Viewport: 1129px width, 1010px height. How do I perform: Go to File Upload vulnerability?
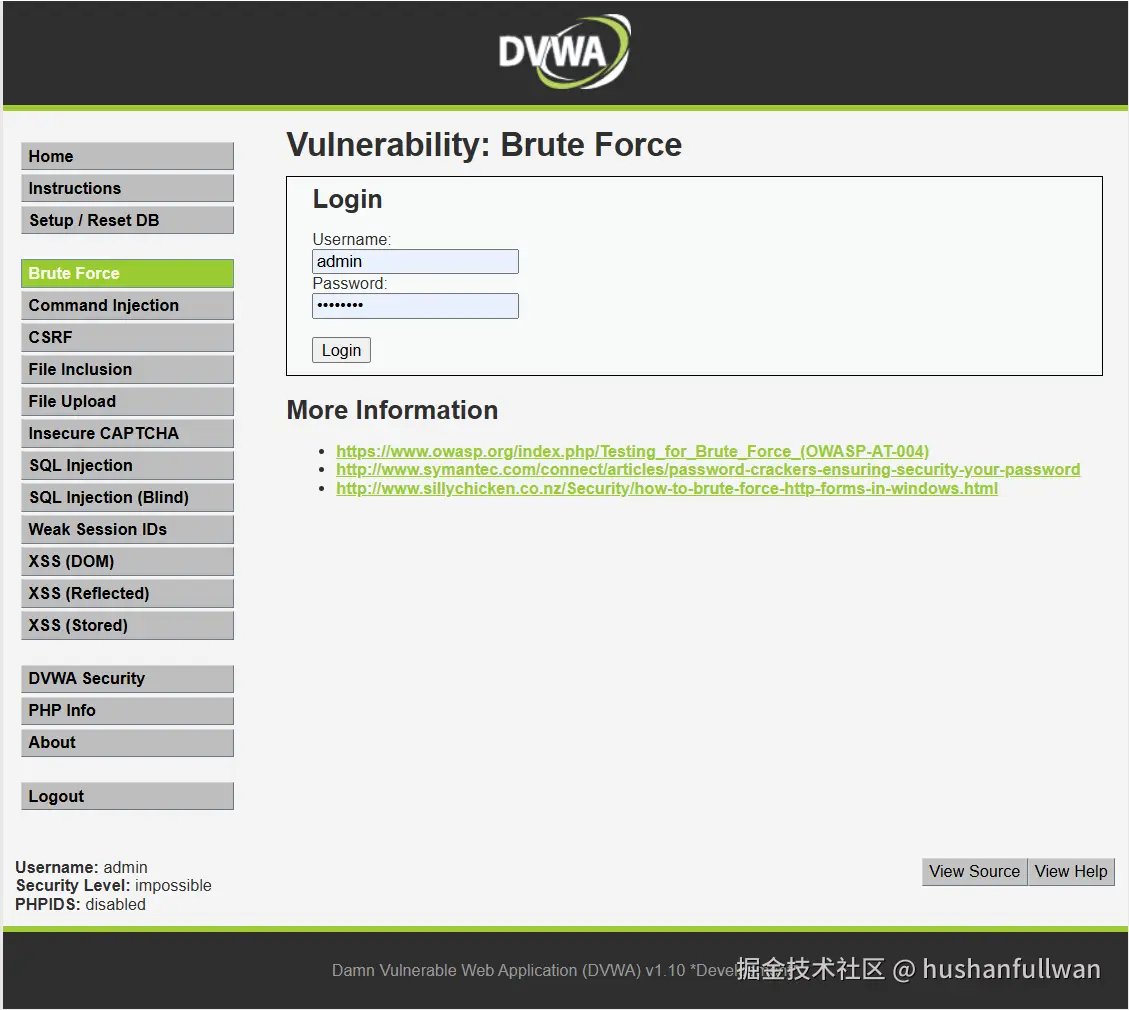(127, 401)
